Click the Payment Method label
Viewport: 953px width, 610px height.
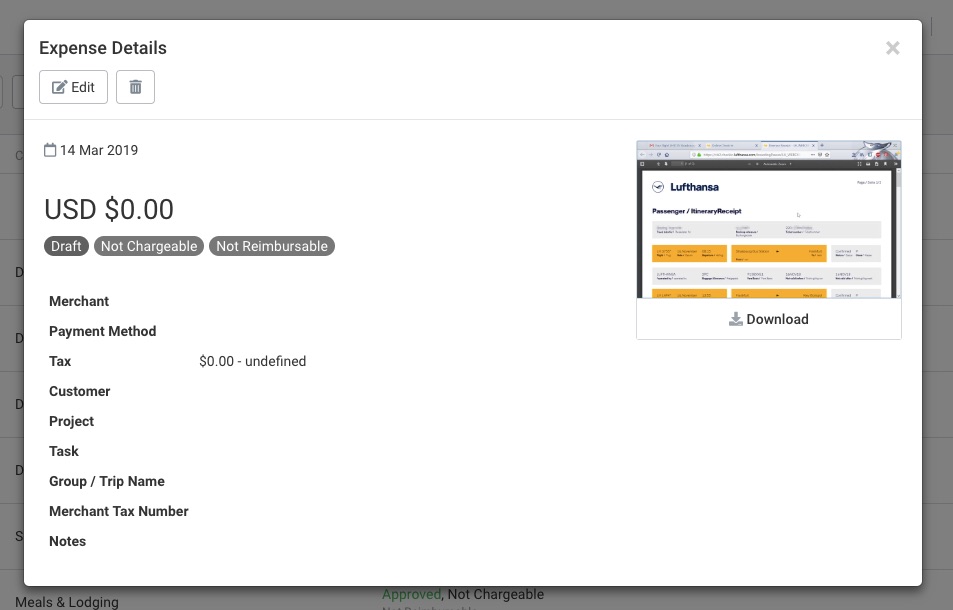coord(103,331)
